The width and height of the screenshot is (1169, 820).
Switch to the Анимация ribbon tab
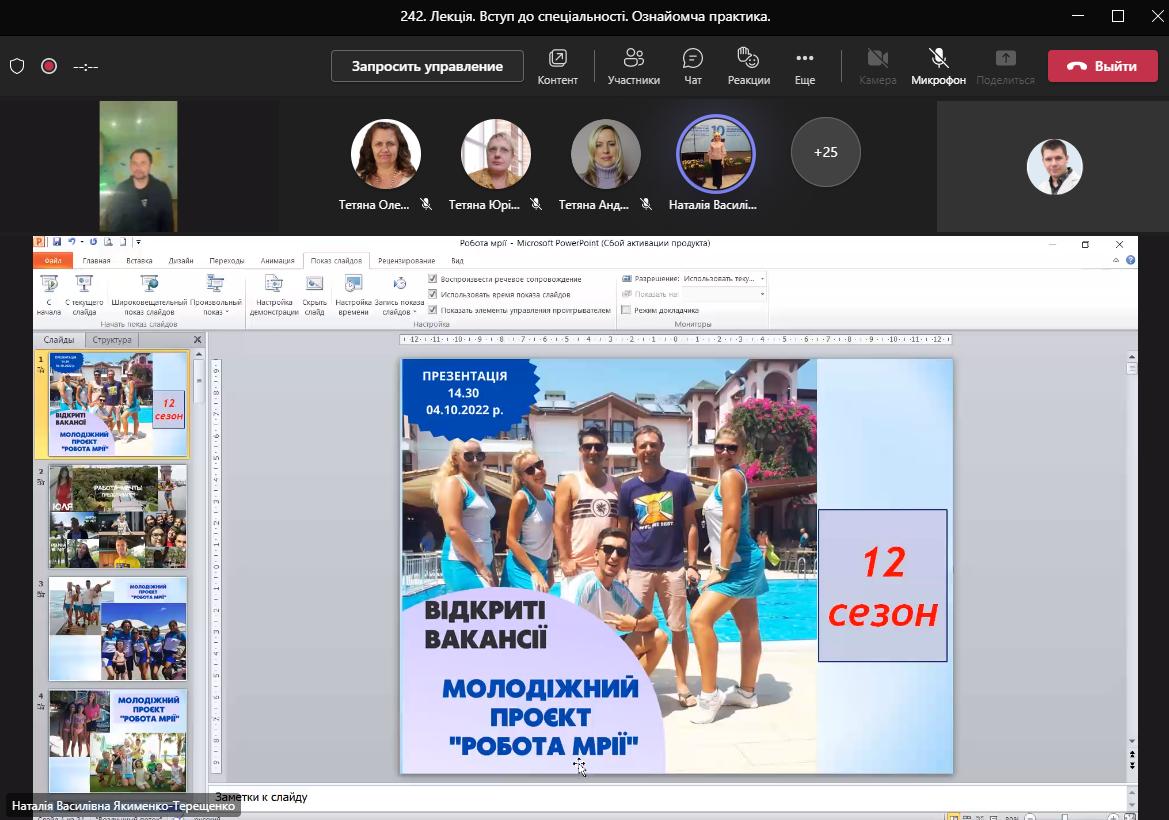278,260
